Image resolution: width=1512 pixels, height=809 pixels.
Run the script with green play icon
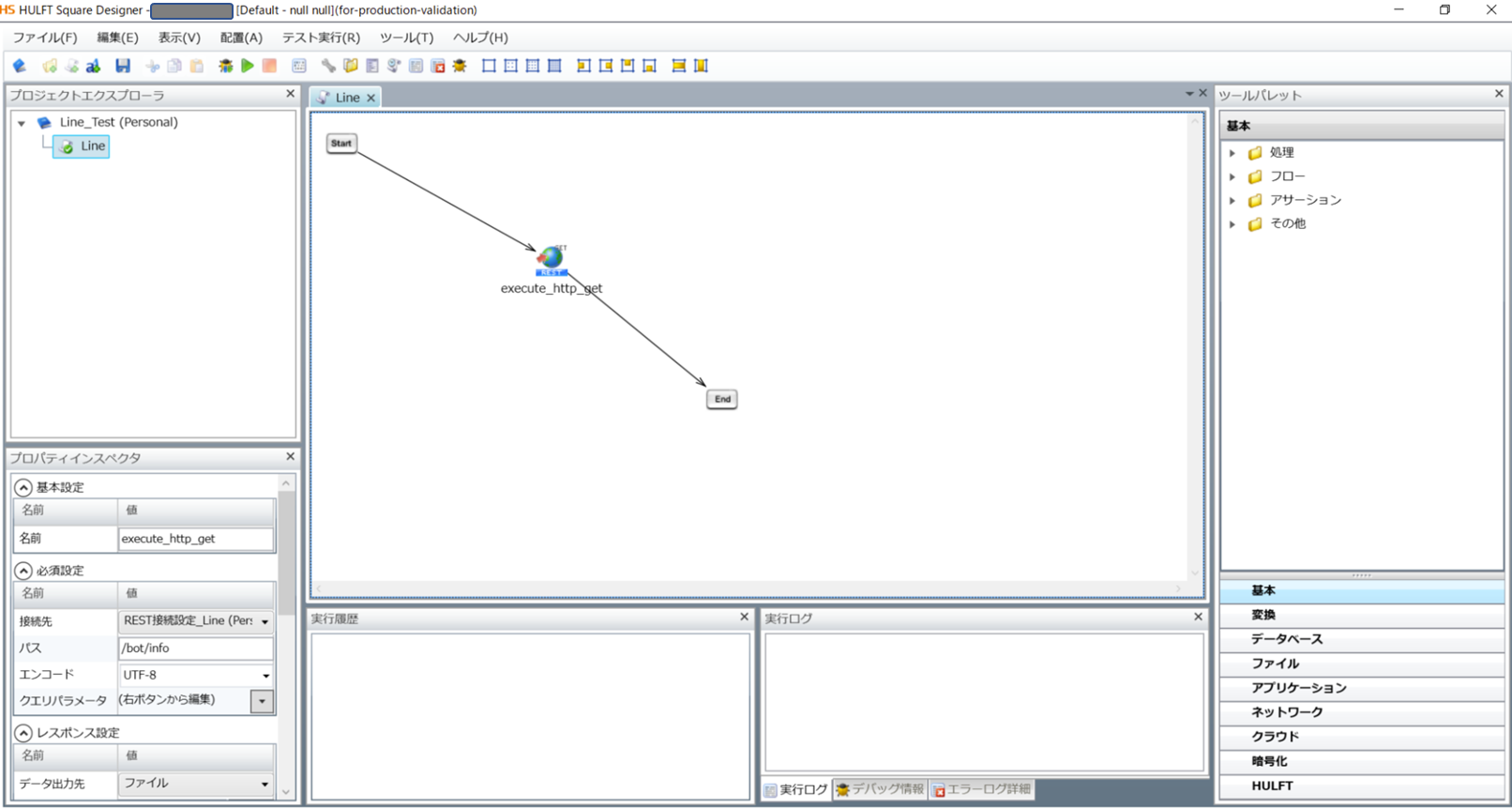click(x=248, y=66)
